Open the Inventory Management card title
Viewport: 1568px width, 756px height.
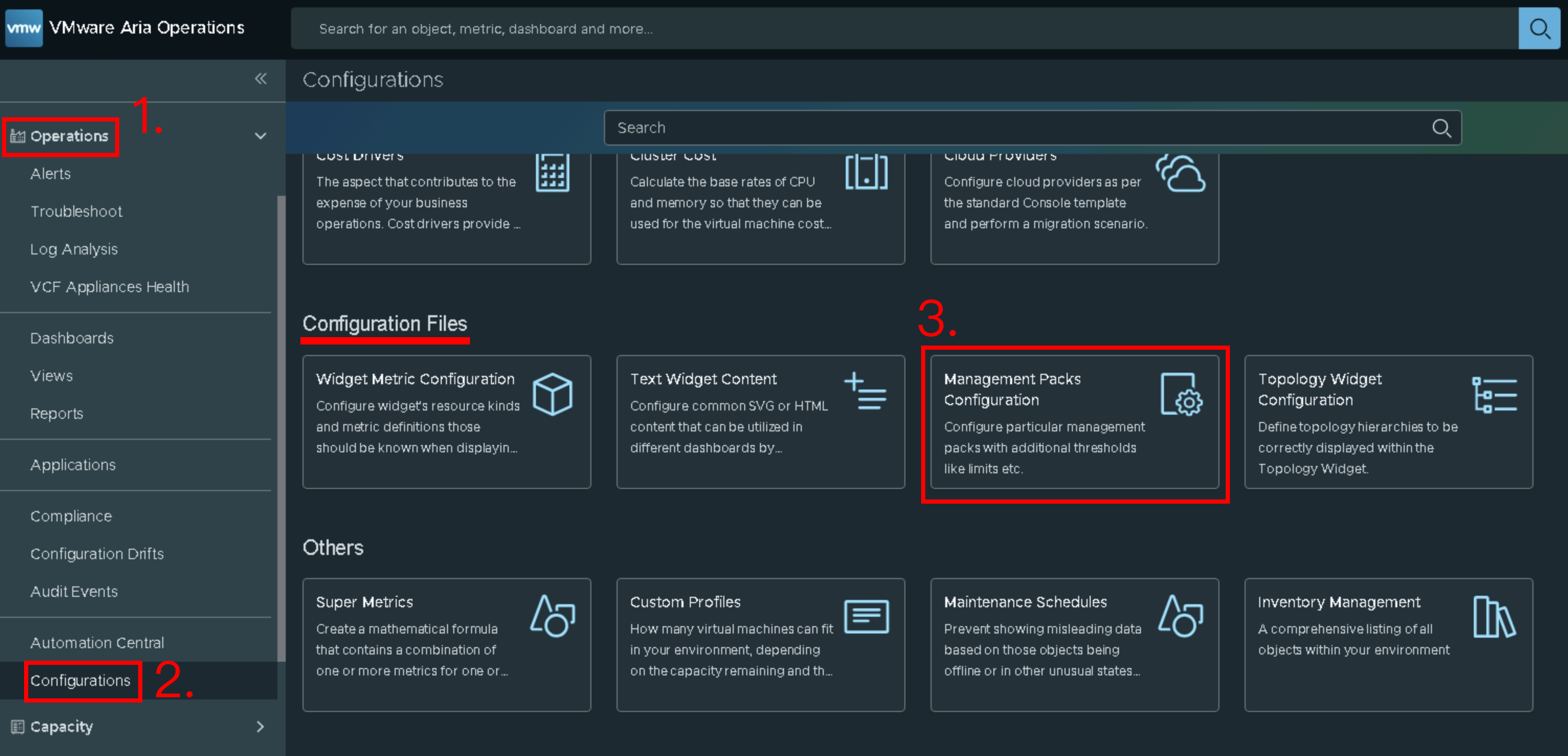1339,602
